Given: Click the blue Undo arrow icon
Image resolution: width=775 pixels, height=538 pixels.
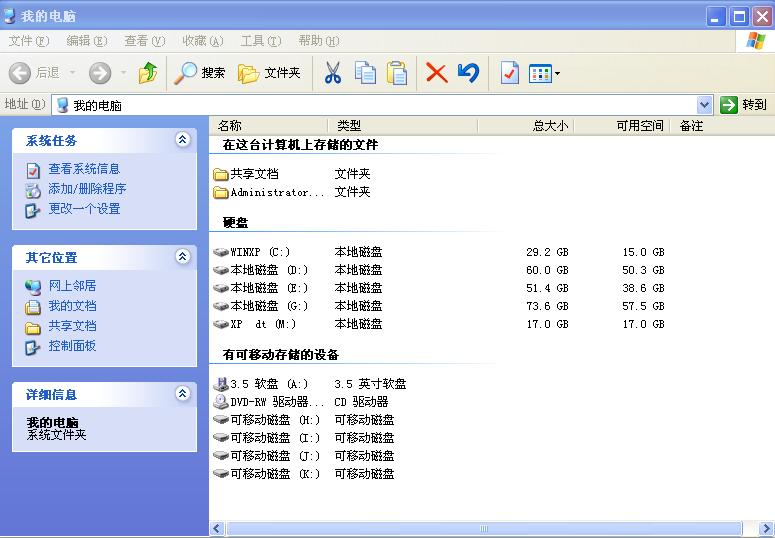Looking at the screenshot, I should point(468,73).
